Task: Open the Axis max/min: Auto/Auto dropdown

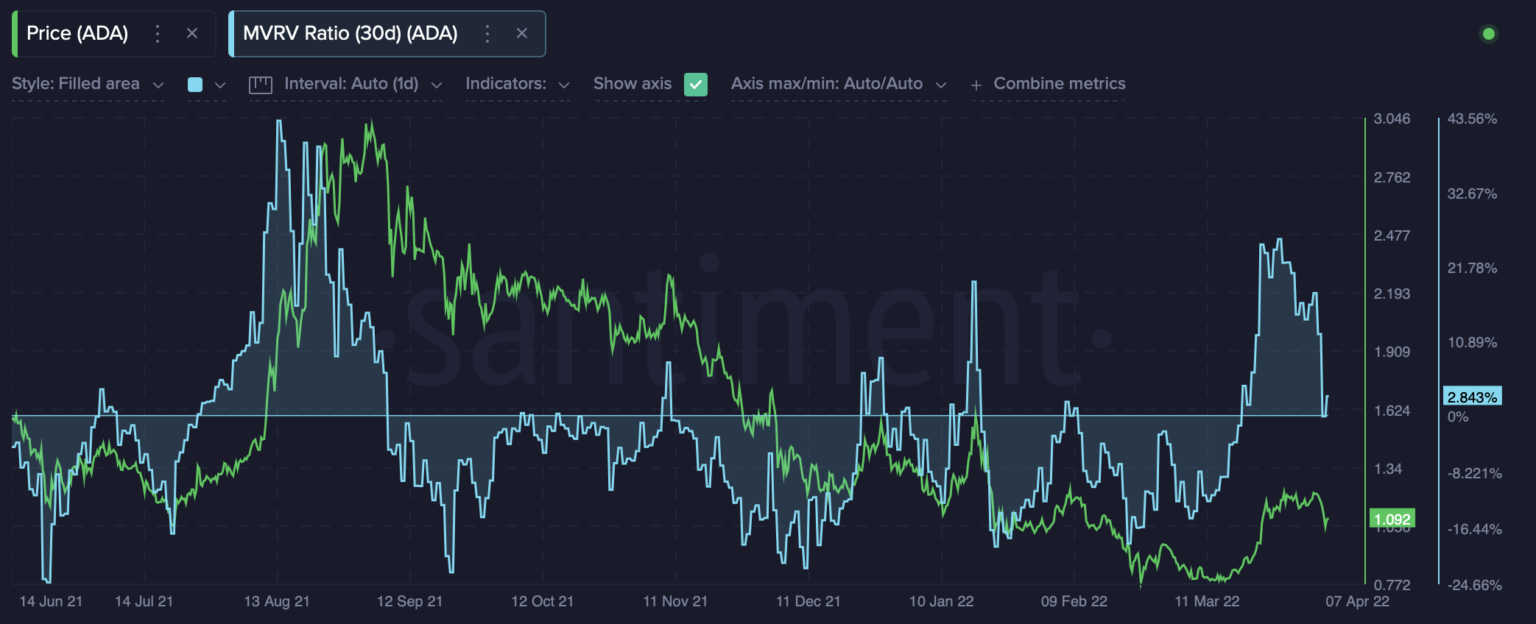Action: pos(838,84)
